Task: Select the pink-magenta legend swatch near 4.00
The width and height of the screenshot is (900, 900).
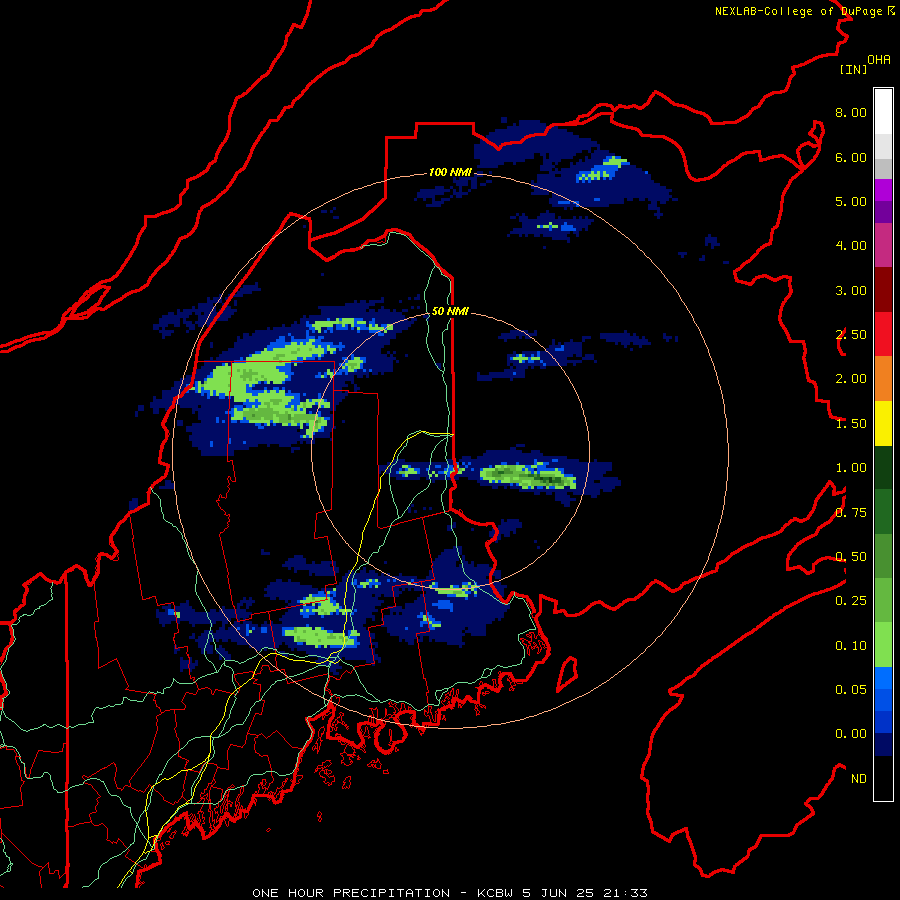Action: 883,245
